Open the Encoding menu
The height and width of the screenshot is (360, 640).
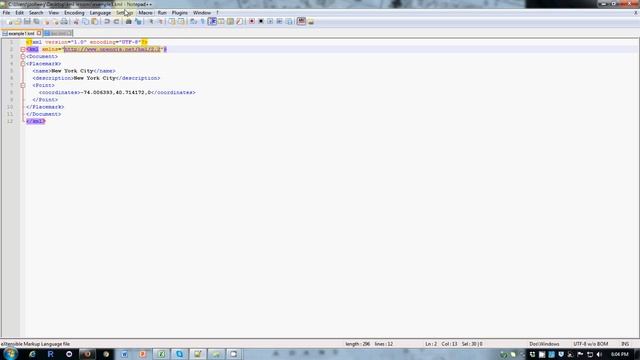(x=74, y=13)
